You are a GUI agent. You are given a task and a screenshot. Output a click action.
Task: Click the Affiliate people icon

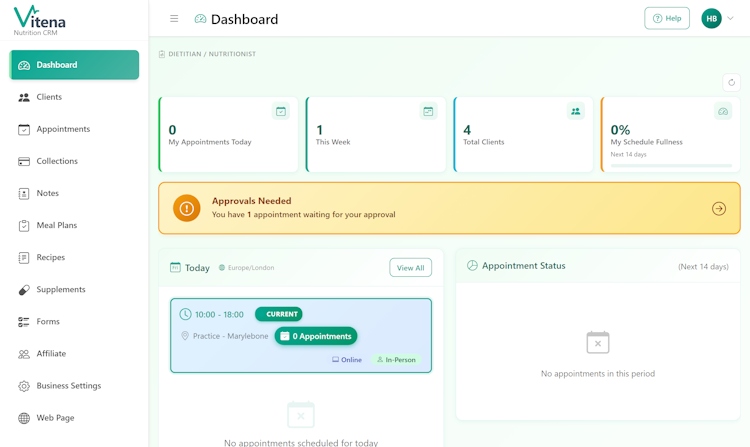click(24, 354)
